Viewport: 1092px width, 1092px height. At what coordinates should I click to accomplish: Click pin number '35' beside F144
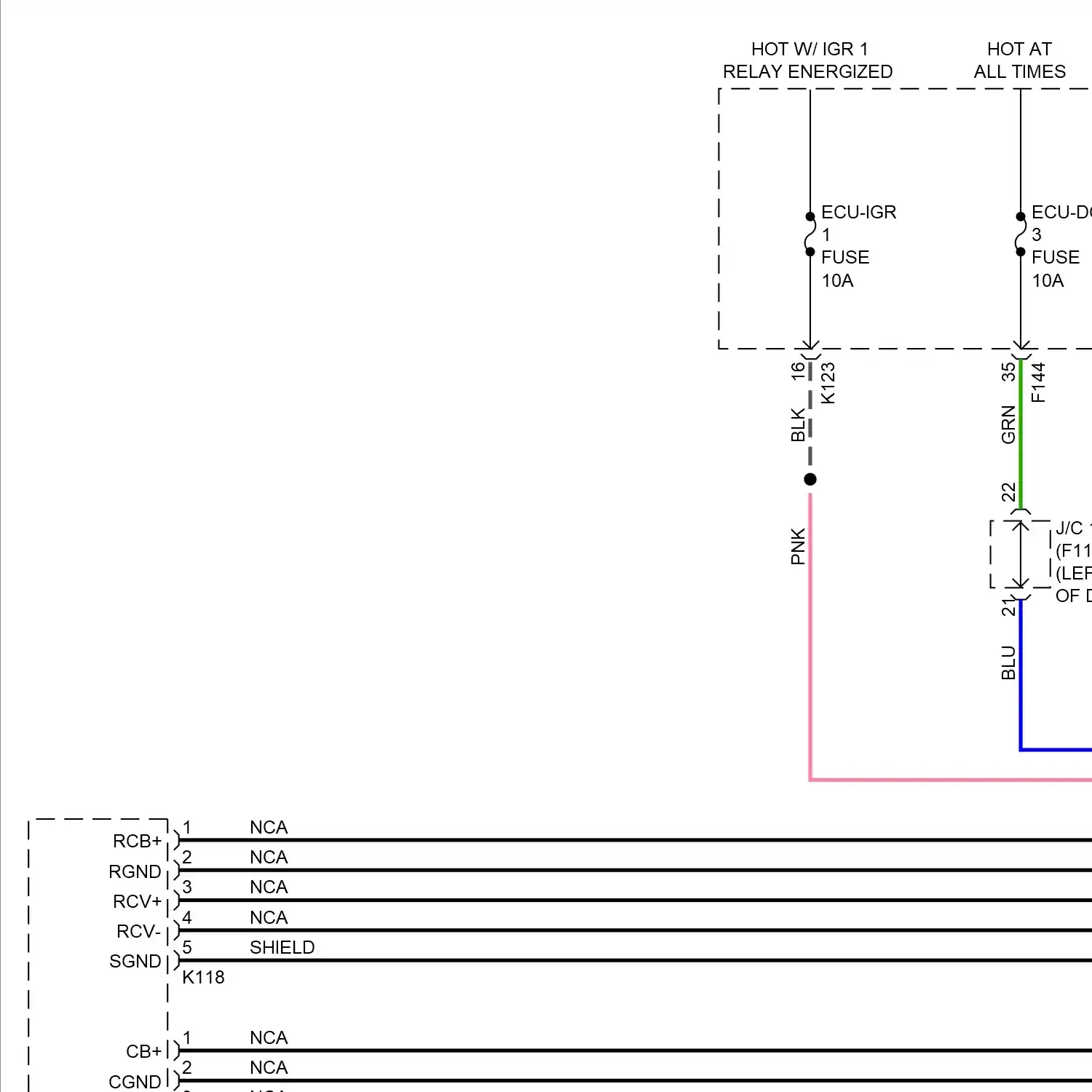coord(1008,372)
